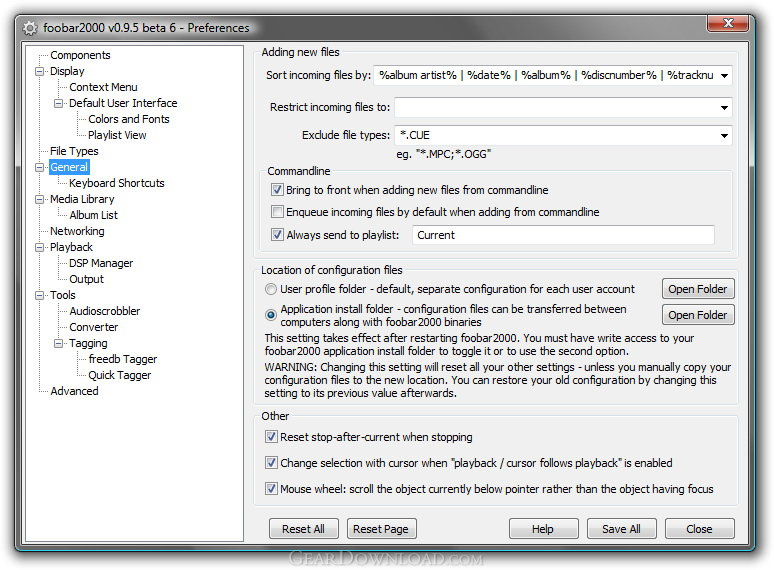Select Playlist View page
Screen dimensions: 774x570
point(117,135)
